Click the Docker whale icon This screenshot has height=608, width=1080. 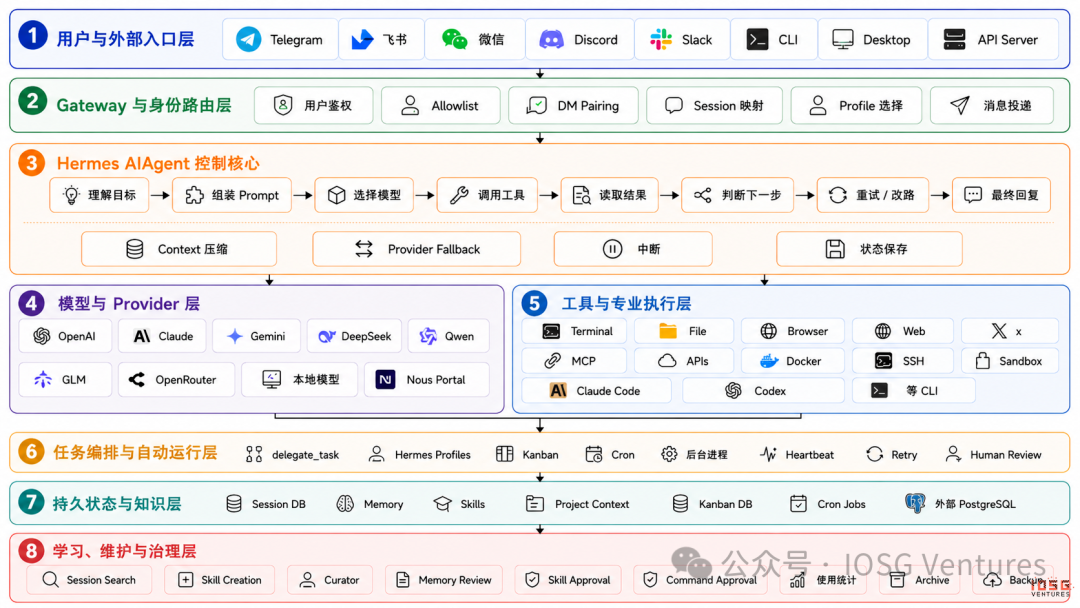tap(769, 361)
